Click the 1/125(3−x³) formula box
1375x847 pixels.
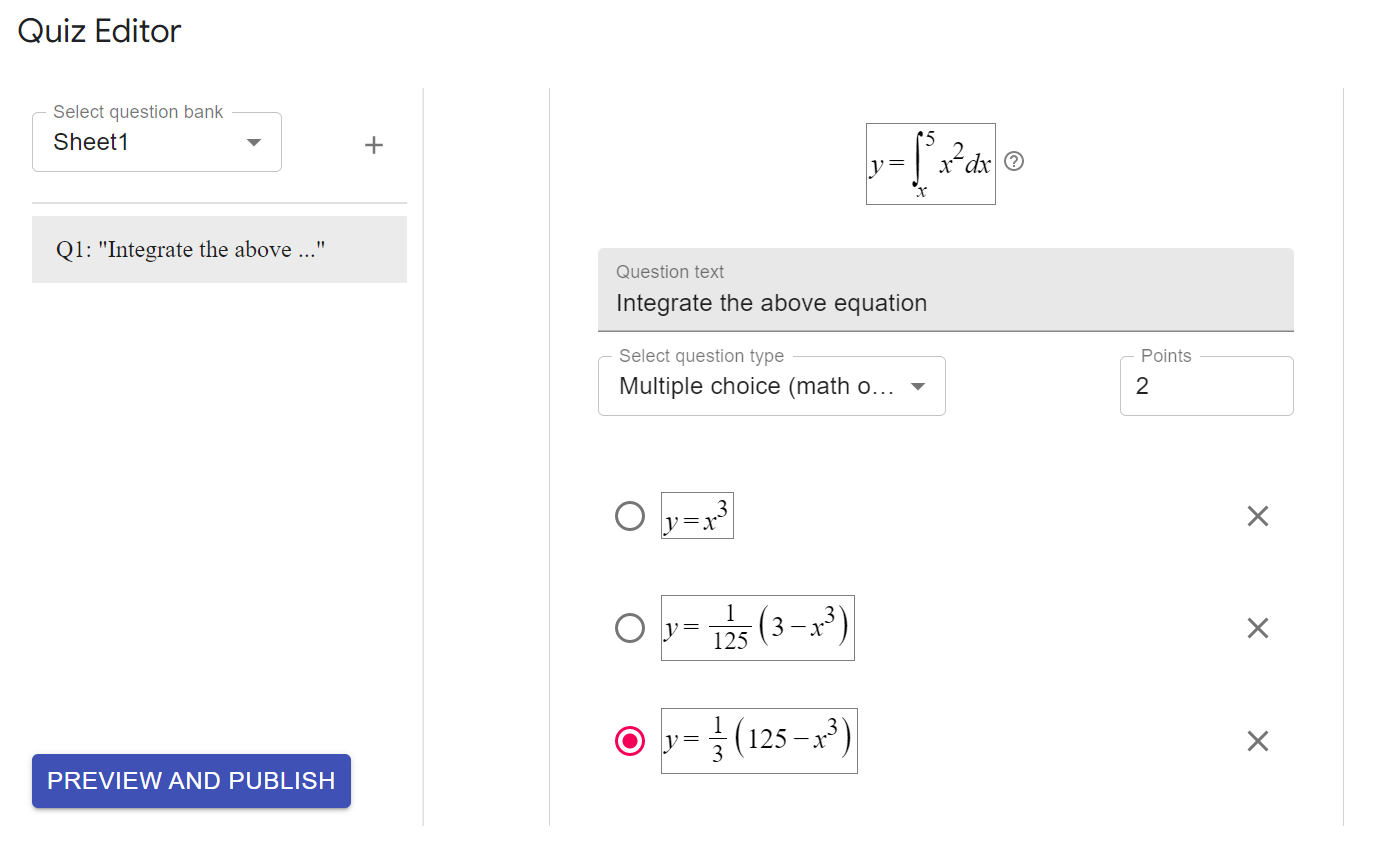click(x=757, y=628)
